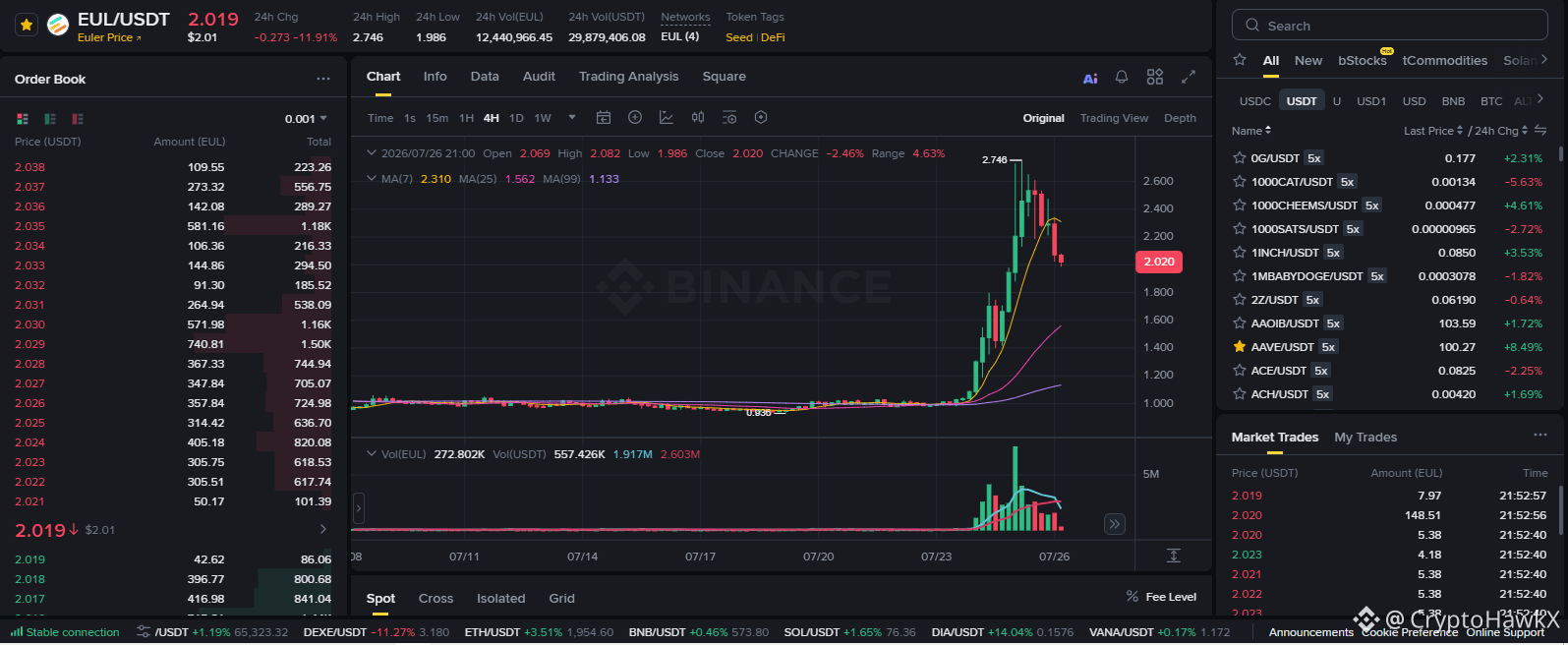The width and height of the screenshot is (1568, 645).
Task: Select the bStocks market tab
Action: click(x=1363, y=61)
